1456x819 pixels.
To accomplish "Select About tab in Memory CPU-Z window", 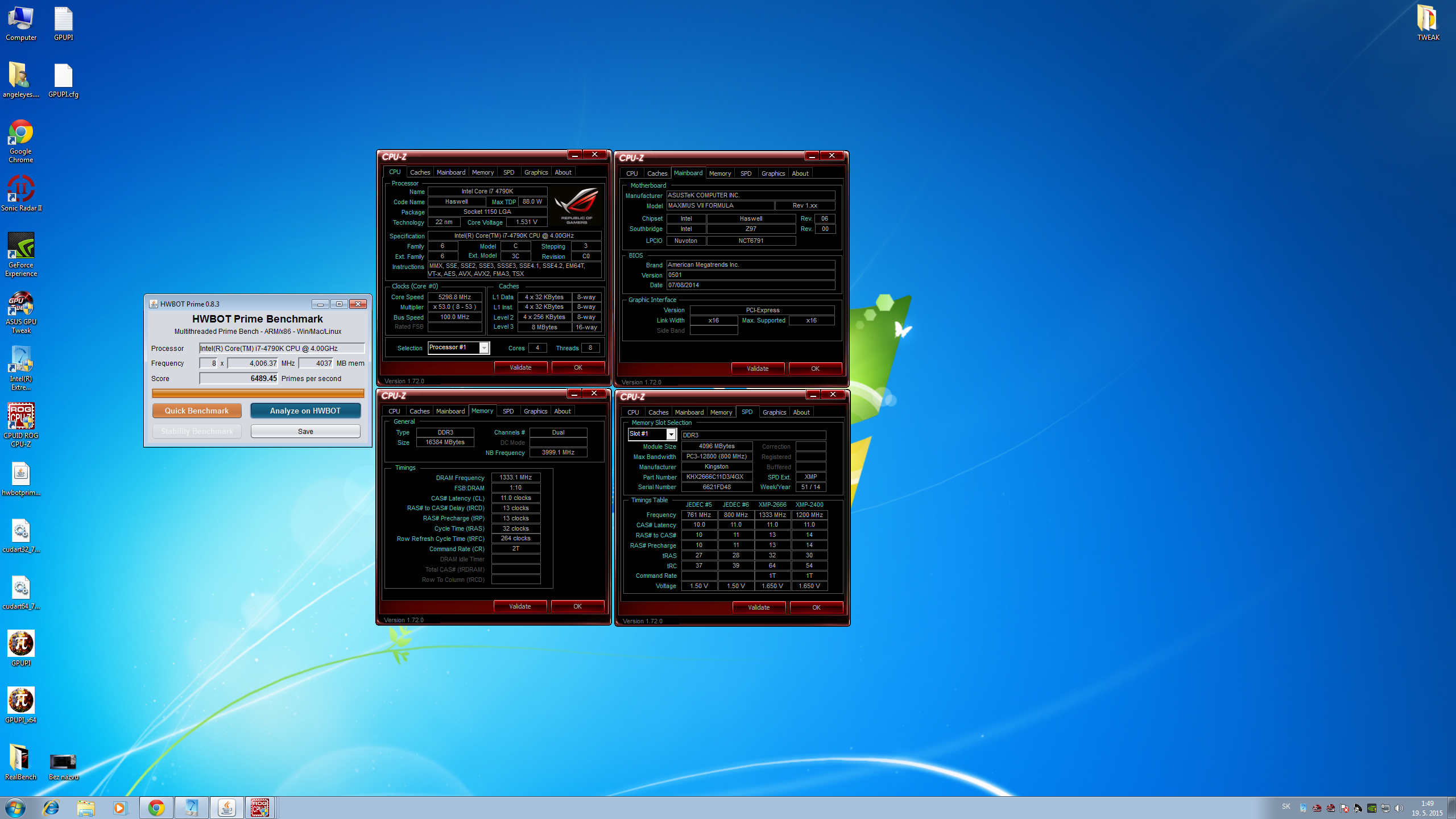I will pyautogui.click(x=562, y=411).
